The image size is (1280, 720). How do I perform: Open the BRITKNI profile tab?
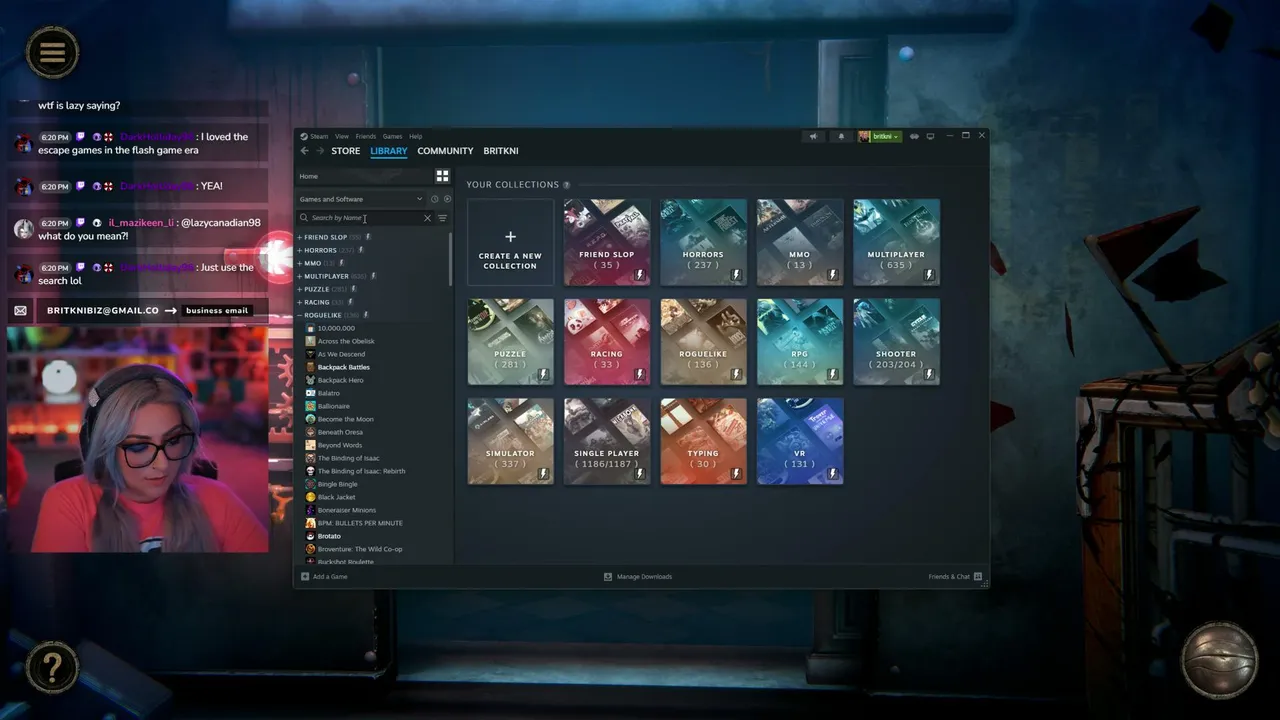tap(501, 151)
